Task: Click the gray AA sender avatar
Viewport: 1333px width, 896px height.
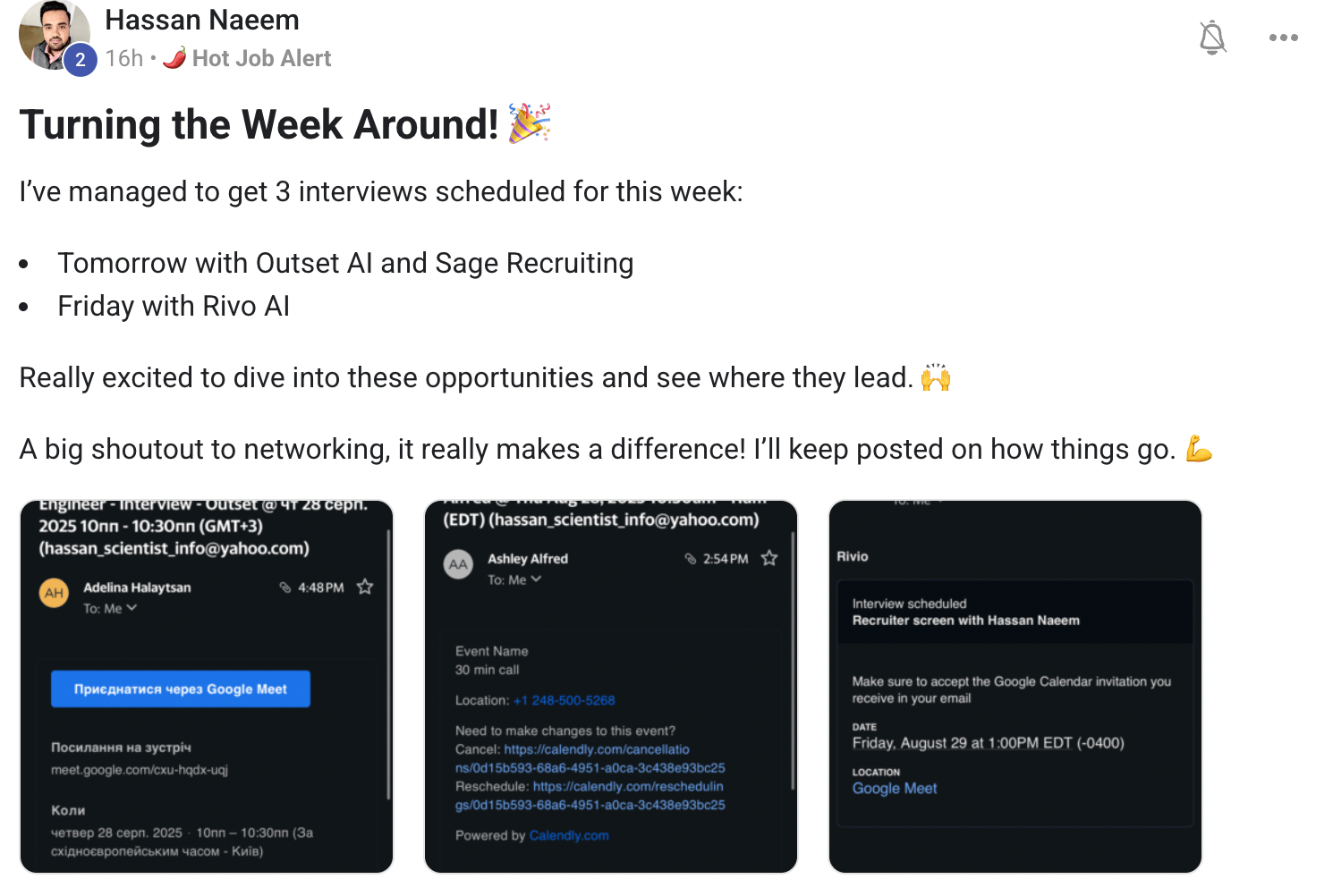Action: (459, 564)
